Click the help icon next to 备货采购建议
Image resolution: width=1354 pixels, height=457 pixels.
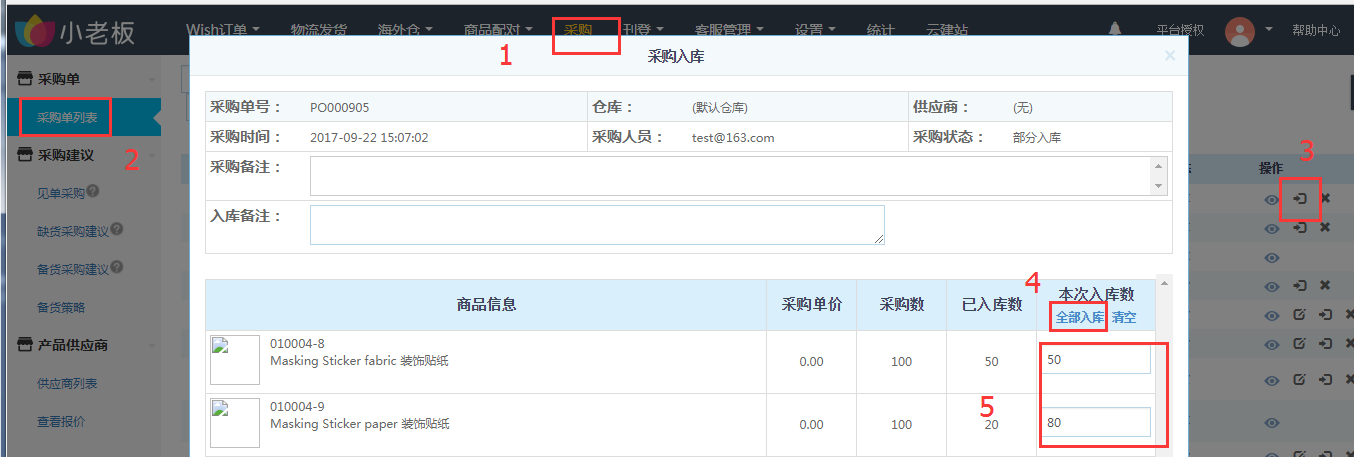click(117, 267)
